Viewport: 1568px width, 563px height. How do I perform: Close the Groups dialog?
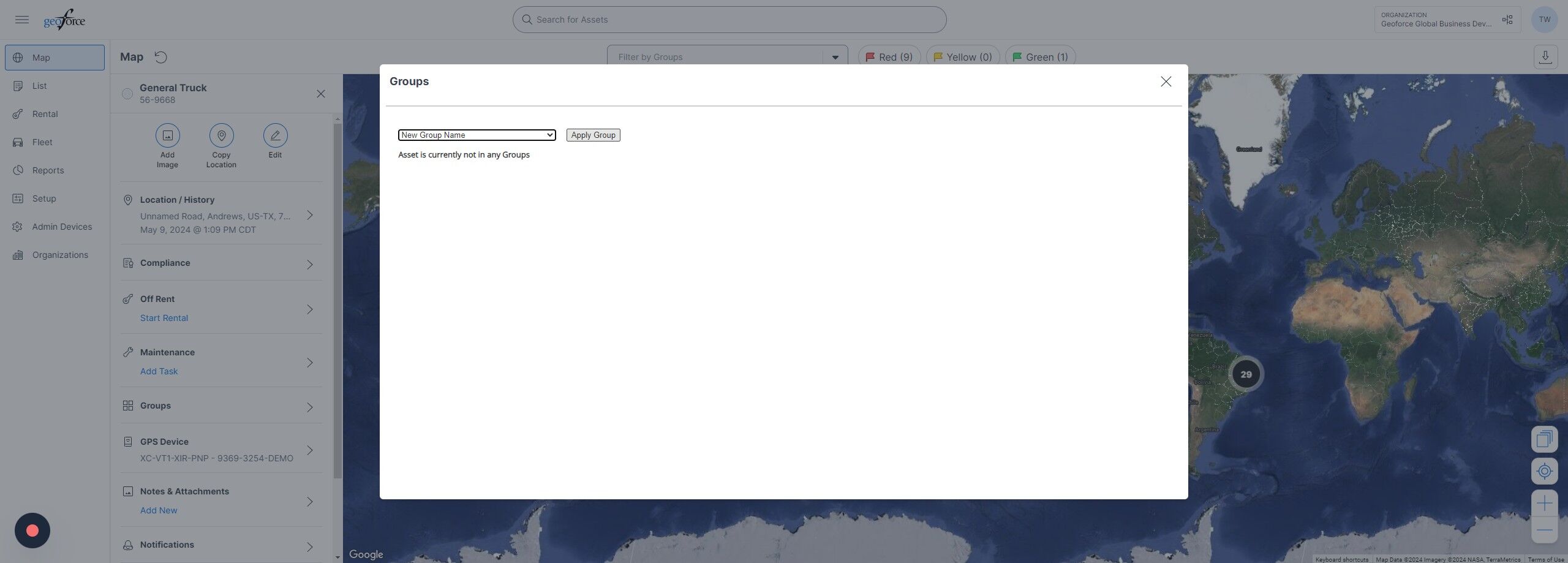(1166, 81)
